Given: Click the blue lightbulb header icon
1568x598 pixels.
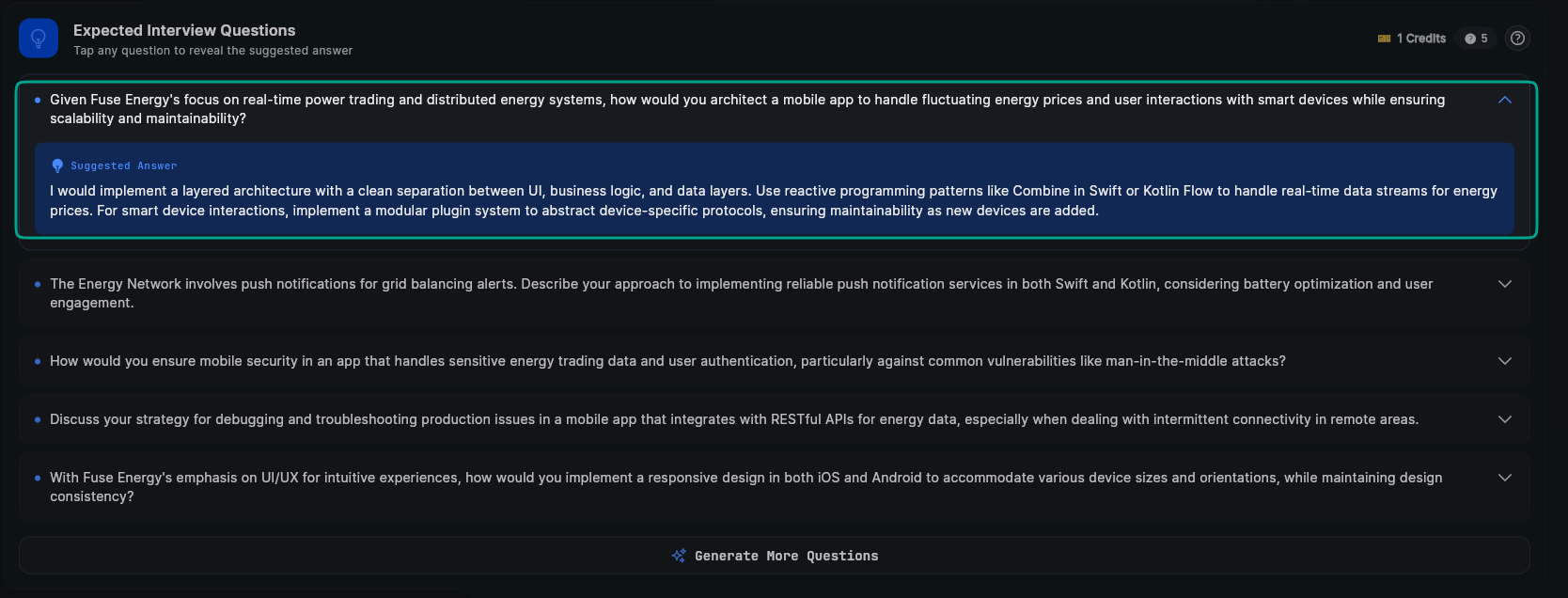Looking at the screenshot, I should click(39, 39).
